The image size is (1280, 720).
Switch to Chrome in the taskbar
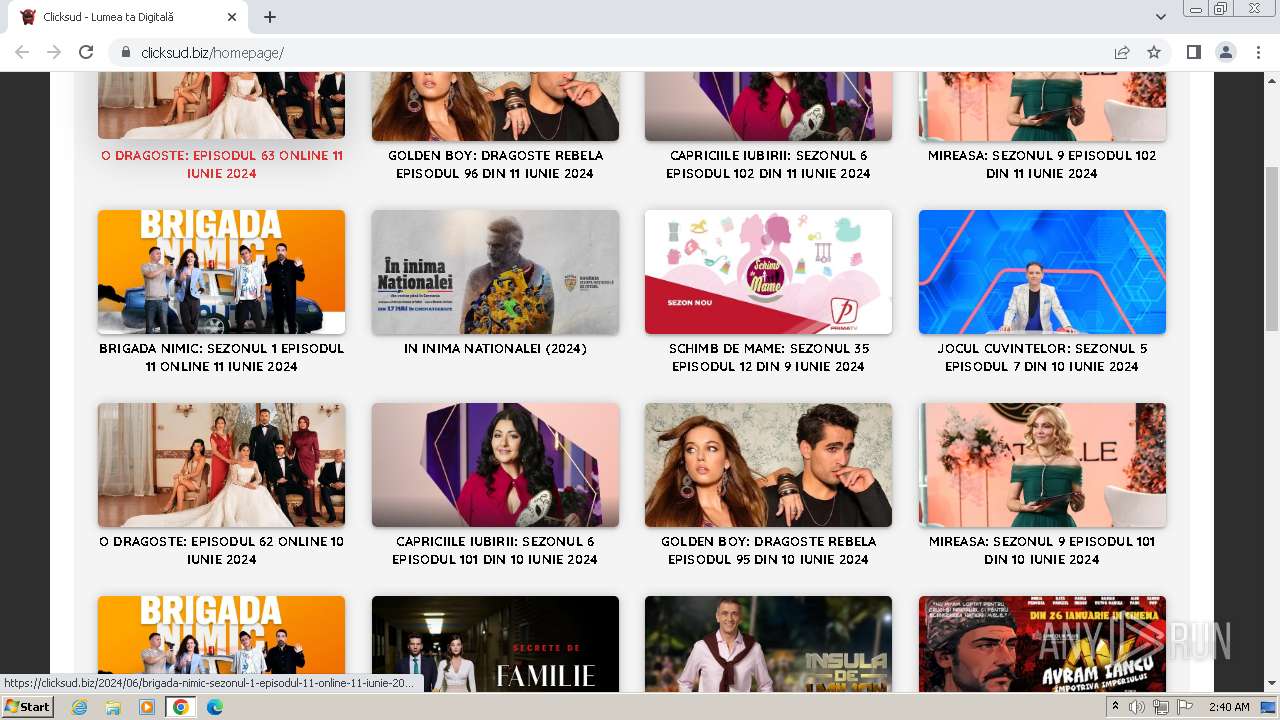click(x=181, y=707)
